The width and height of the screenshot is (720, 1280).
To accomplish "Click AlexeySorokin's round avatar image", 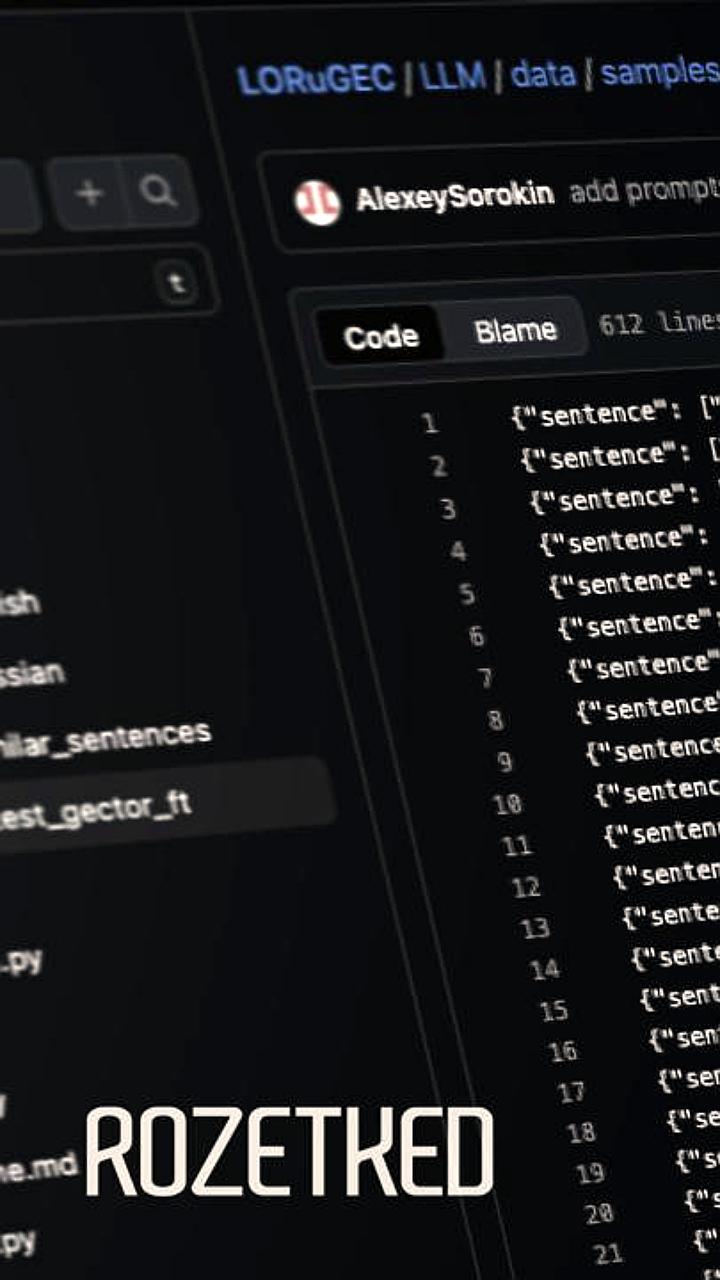I will click(x=317, y=202).
